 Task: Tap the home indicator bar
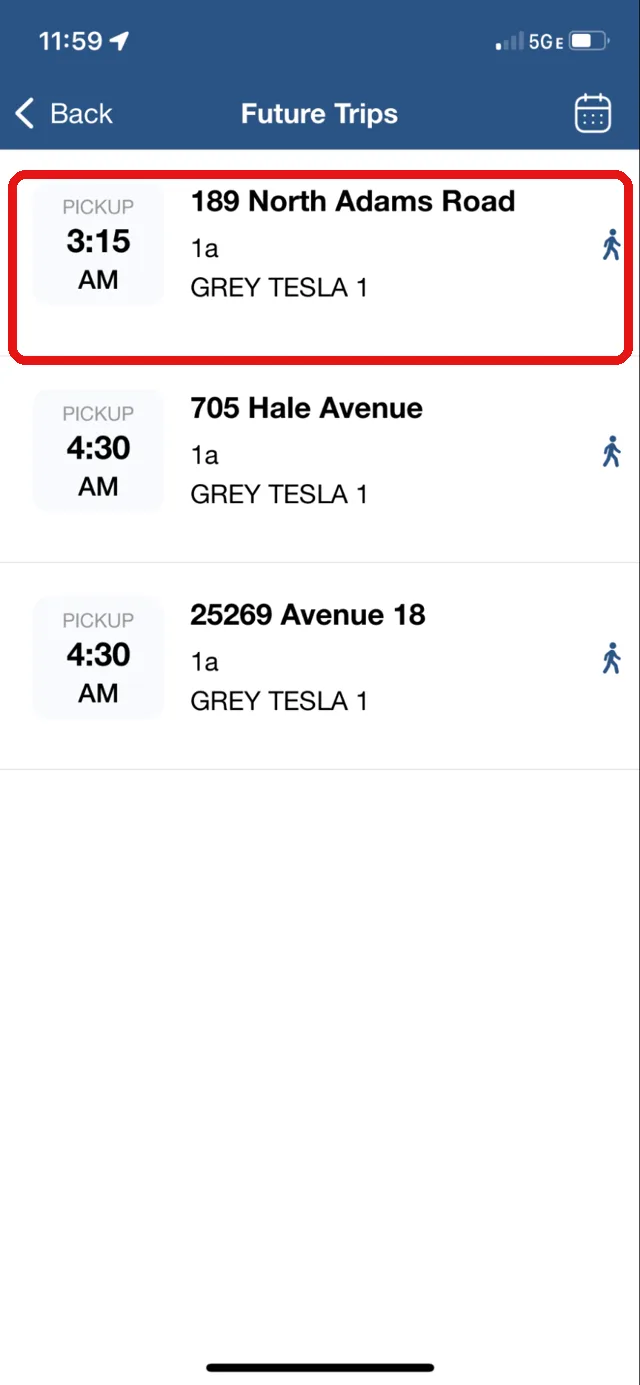(320, 1367)
